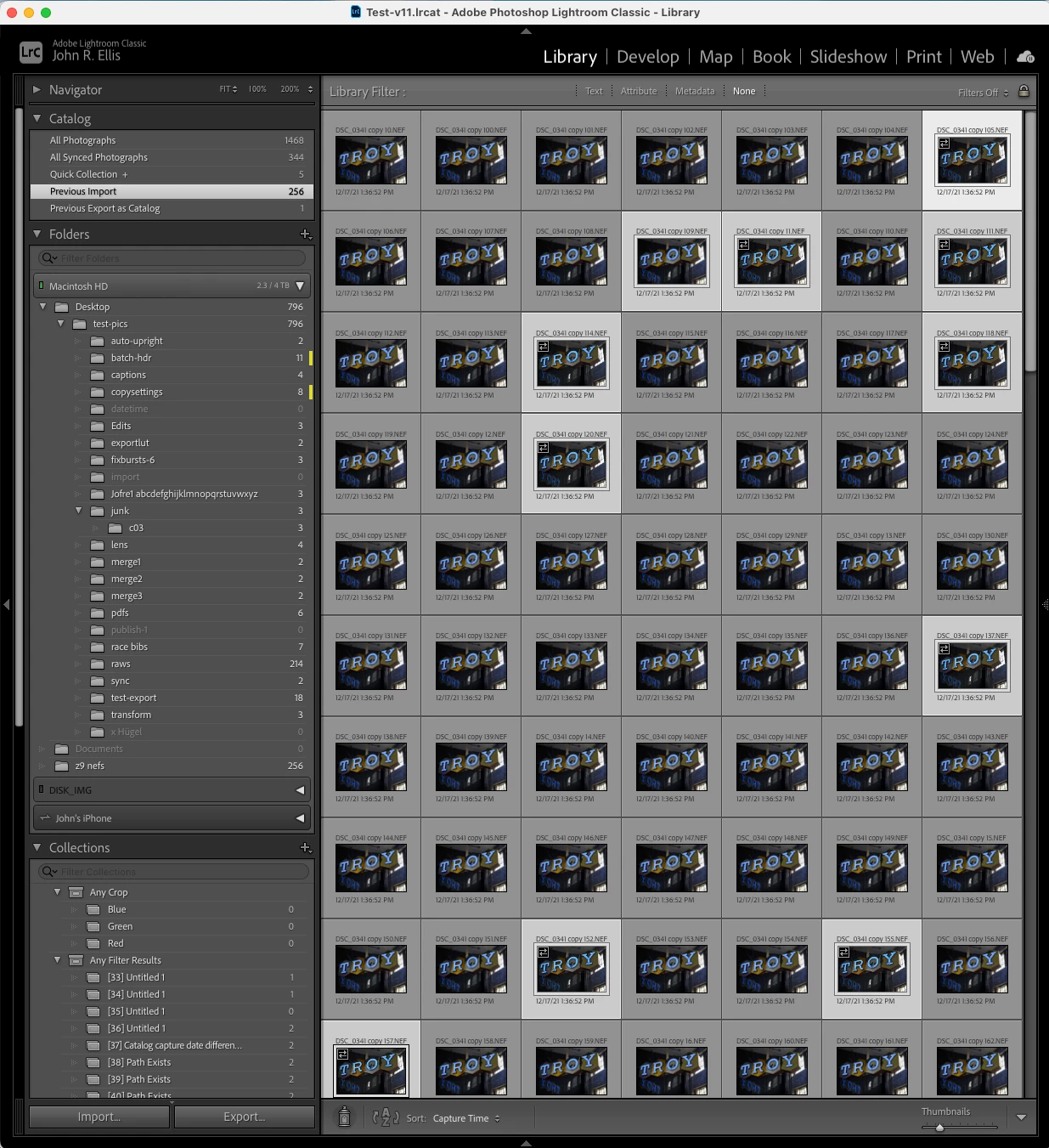The width and height of the screenshot is (1049, 1148).
Task: Open the cloud sync status icon
Action: pyautogui.click(x=1025, y=57)
